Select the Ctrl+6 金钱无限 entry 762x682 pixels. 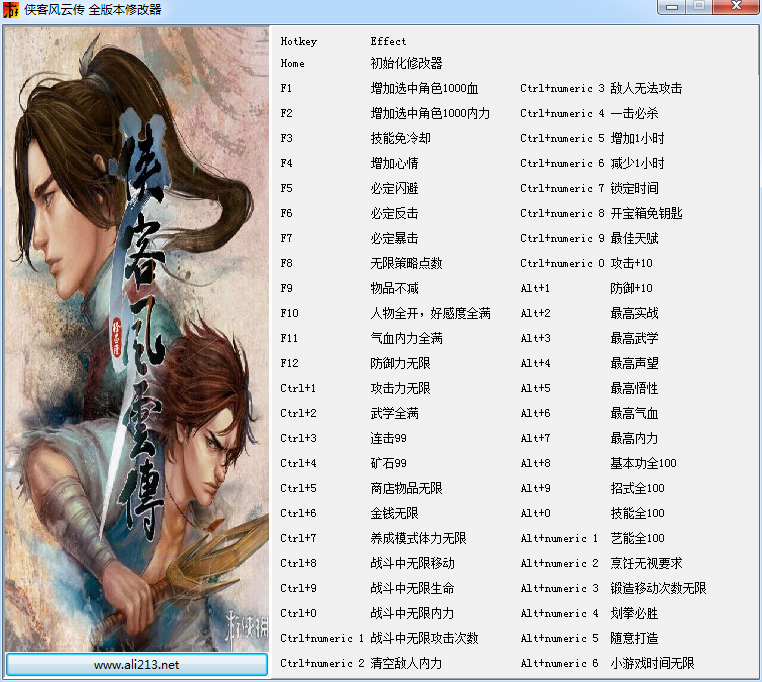tap(349, 513)
